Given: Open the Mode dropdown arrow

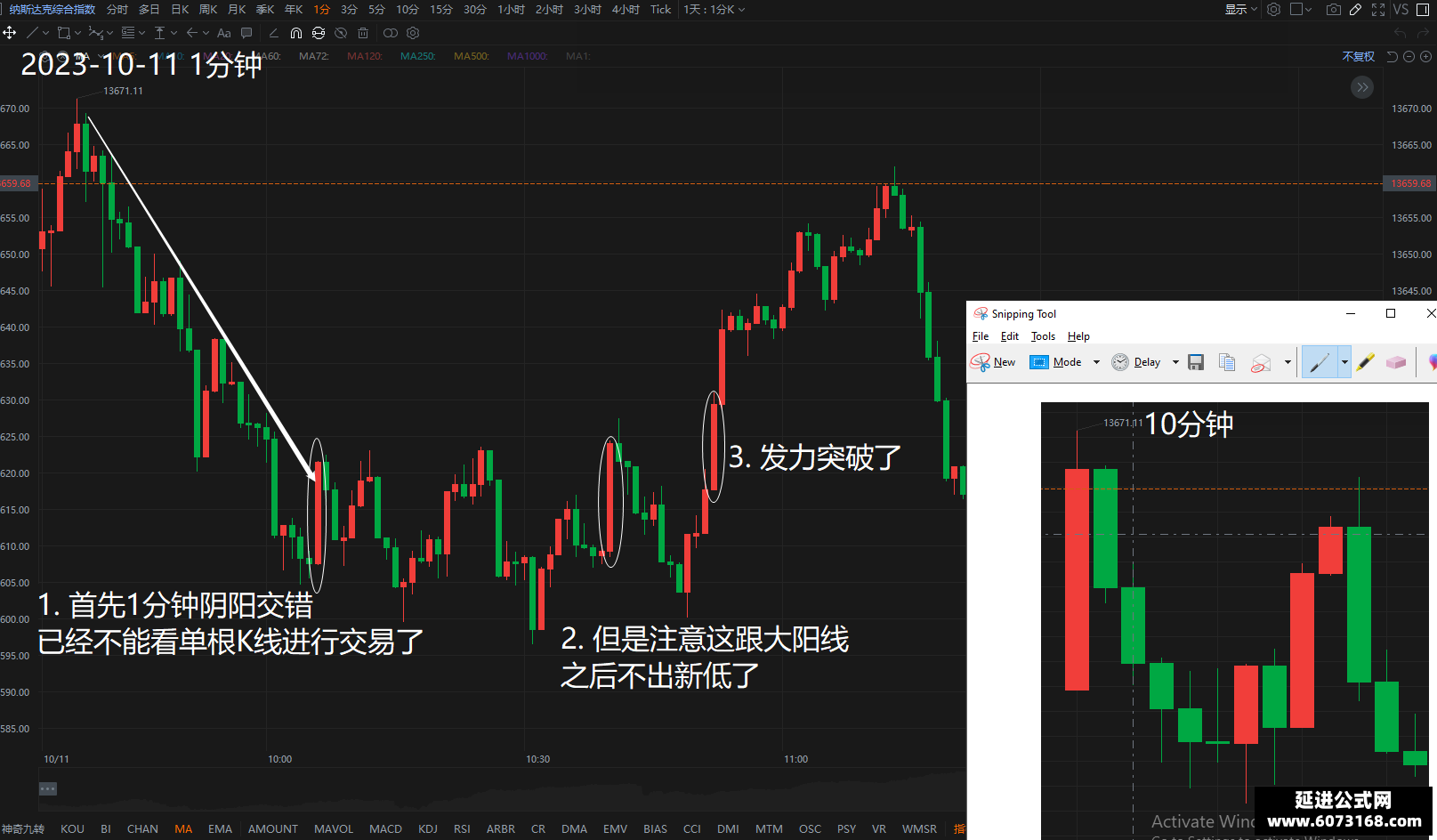Looking at the screenshot, I should [x=1096, y=362].
